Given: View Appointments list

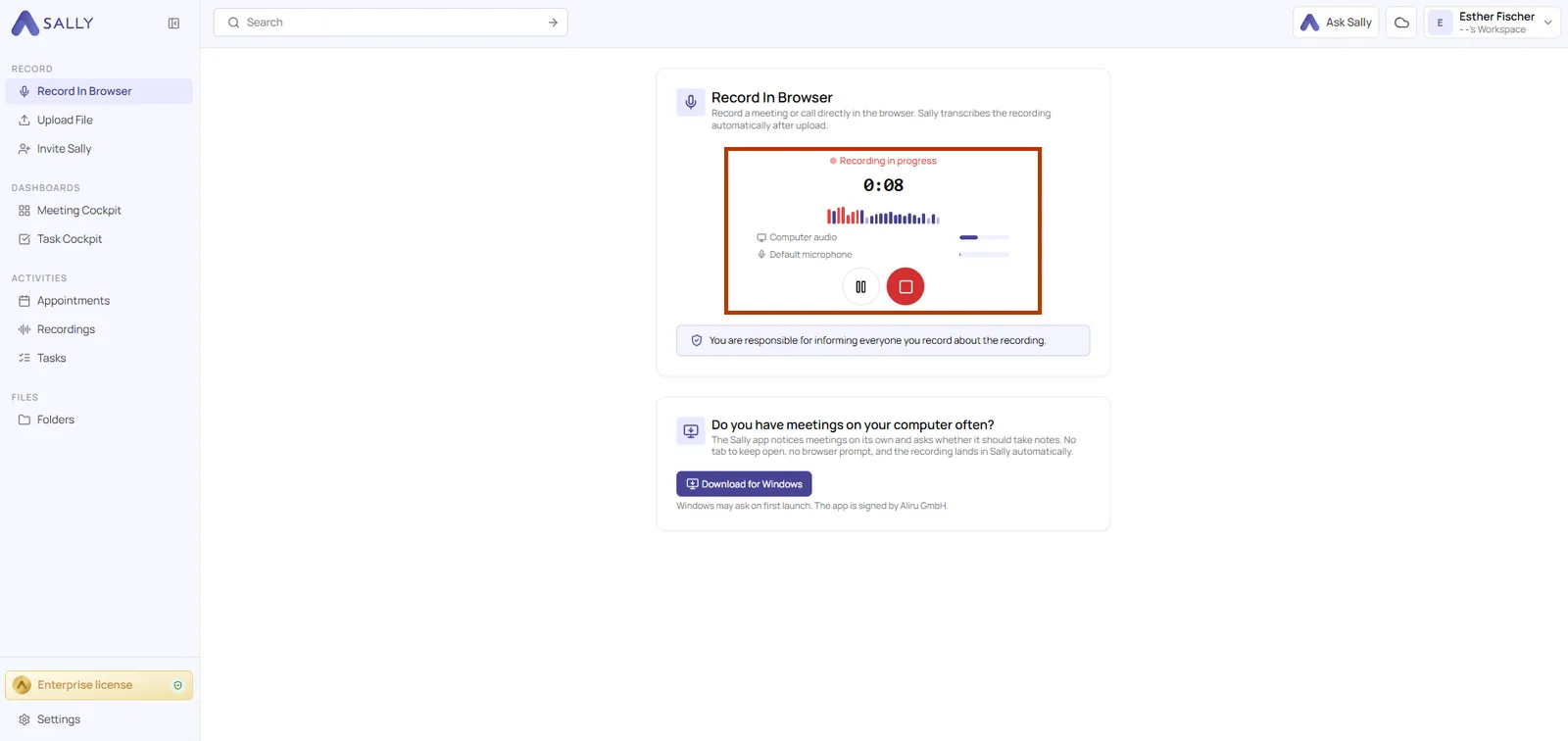Looking at the screenshot, I should coord(99,301).
